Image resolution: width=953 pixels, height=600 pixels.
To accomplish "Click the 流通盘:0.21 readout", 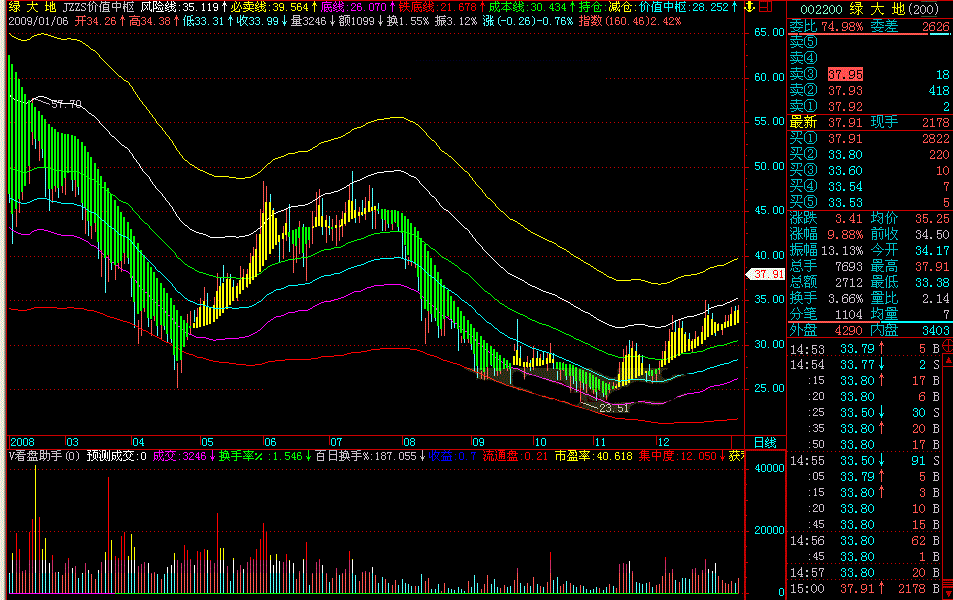I will pyautogui.click(x=515, y=456).
